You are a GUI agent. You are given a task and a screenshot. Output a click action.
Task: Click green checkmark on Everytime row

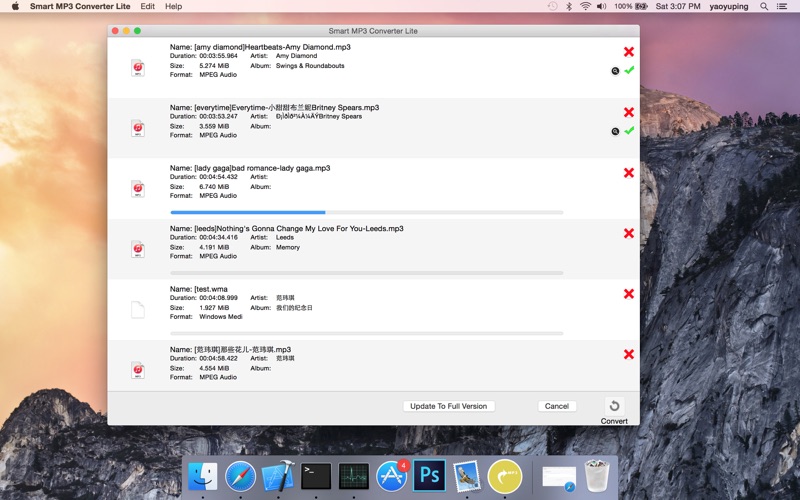(629, 131)
